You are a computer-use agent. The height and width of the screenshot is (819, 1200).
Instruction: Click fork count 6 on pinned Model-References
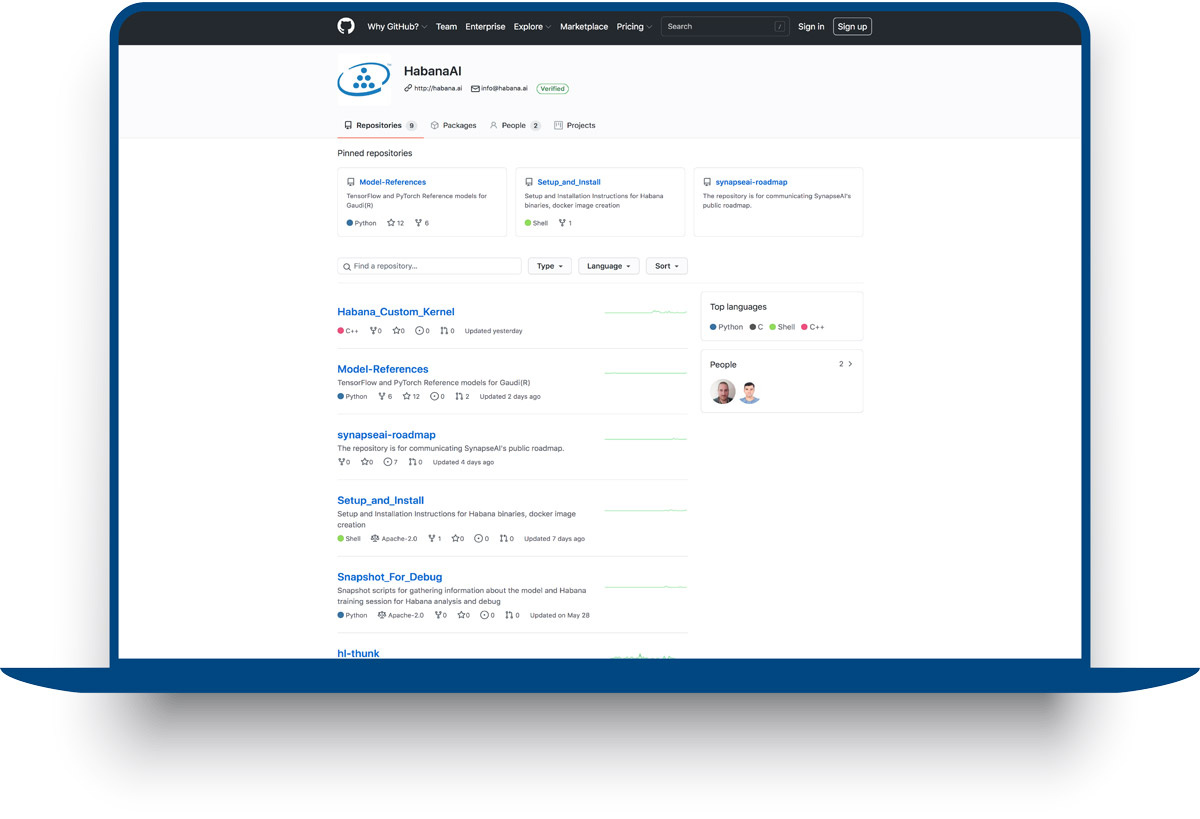(x=422, y=223)
